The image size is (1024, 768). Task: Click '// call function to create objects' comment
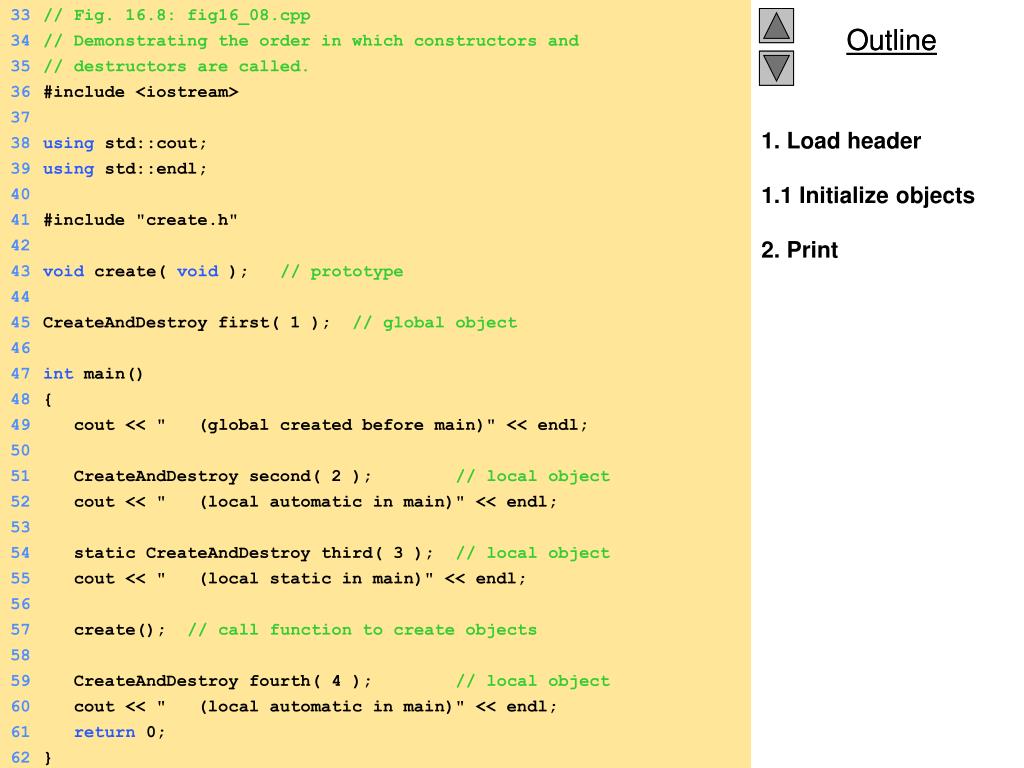click(x=362, y=630)
